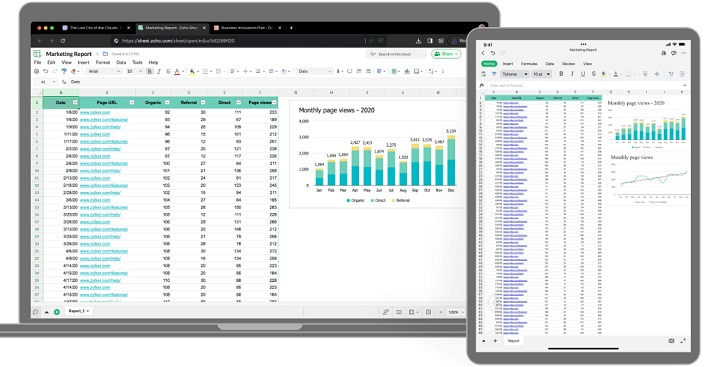Click the fullscreen expand icon on tablet
720x367 pixels.
point(683,341)
